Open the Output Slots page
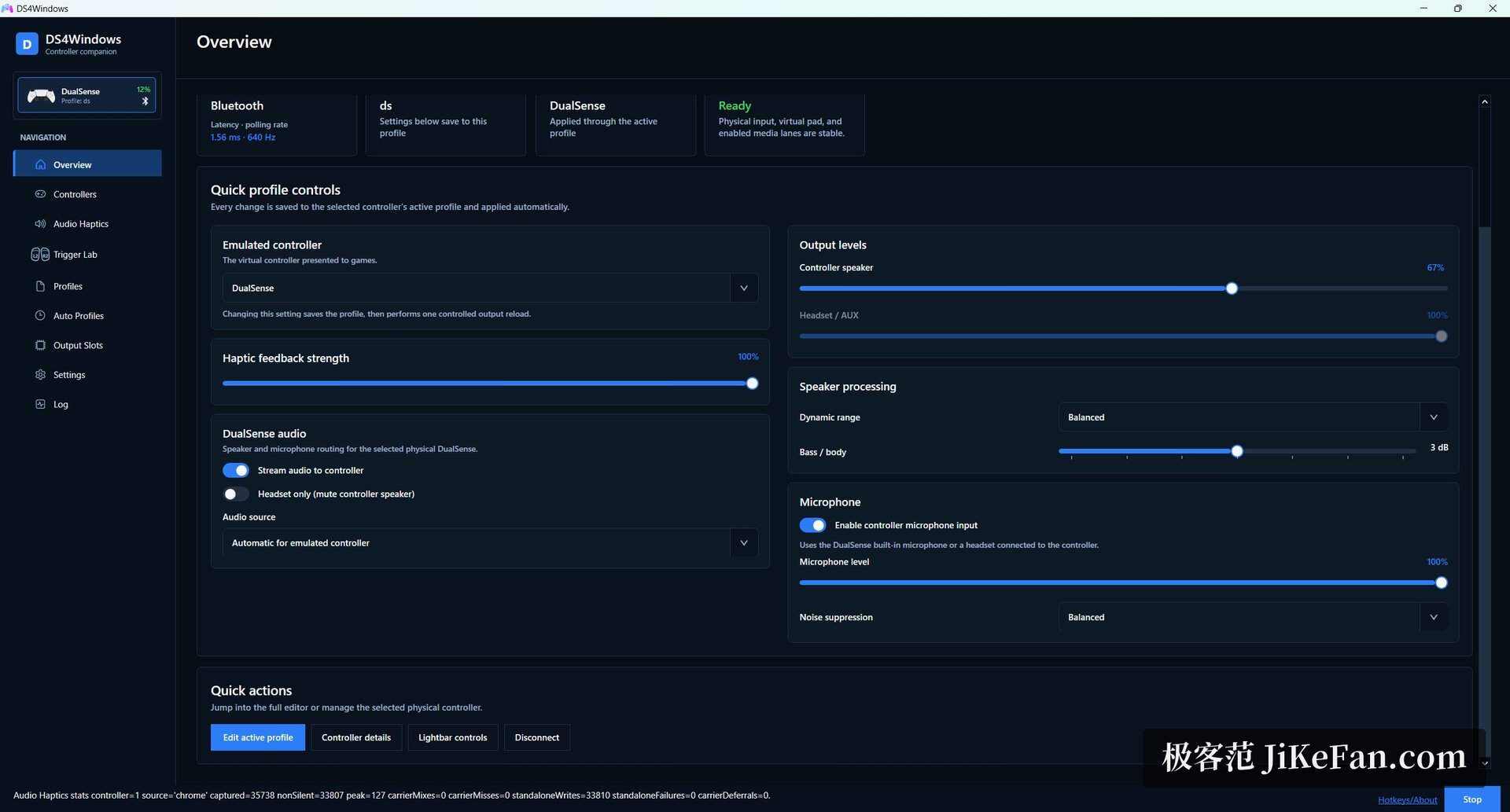Image resolution: width=1510 pixels, height=812 pixels. (x=88, y=345)
